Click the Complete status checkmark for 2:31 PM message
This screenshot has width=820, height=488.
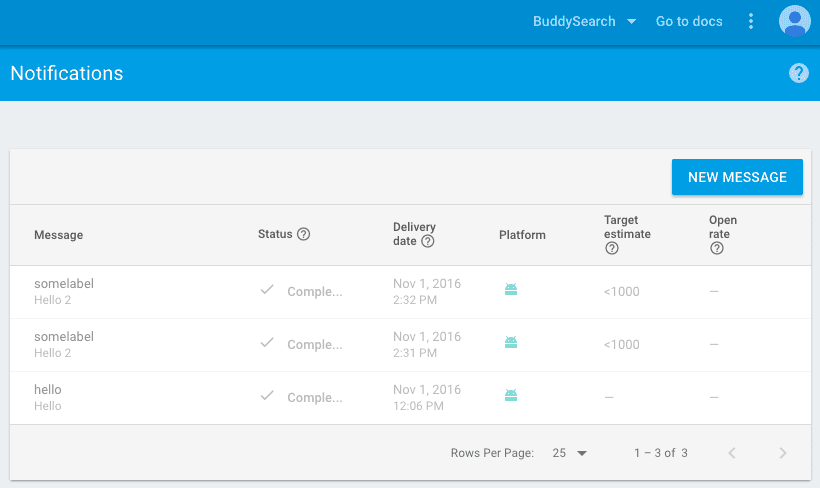(267, 343)
